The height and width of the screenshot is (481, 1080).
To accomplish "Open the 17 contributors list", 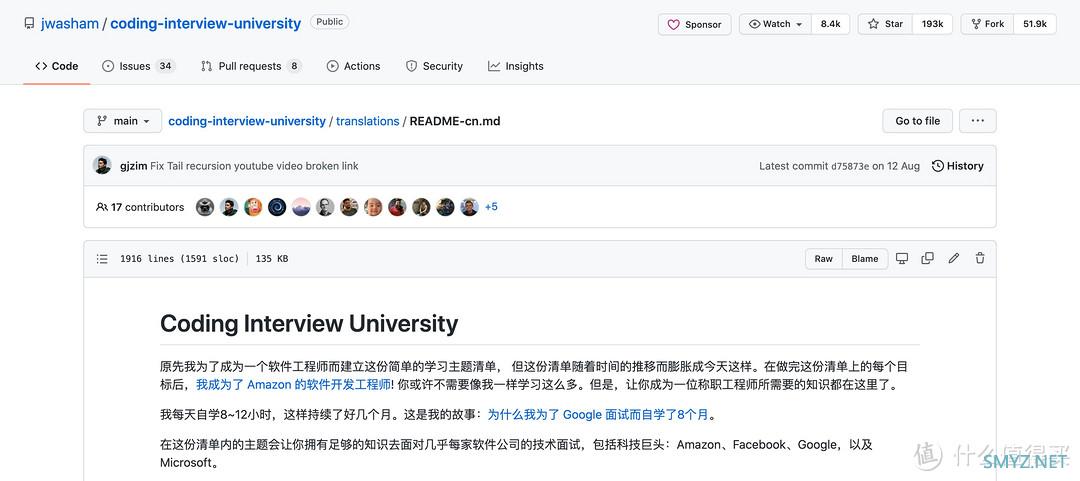I will click(141, 207).
